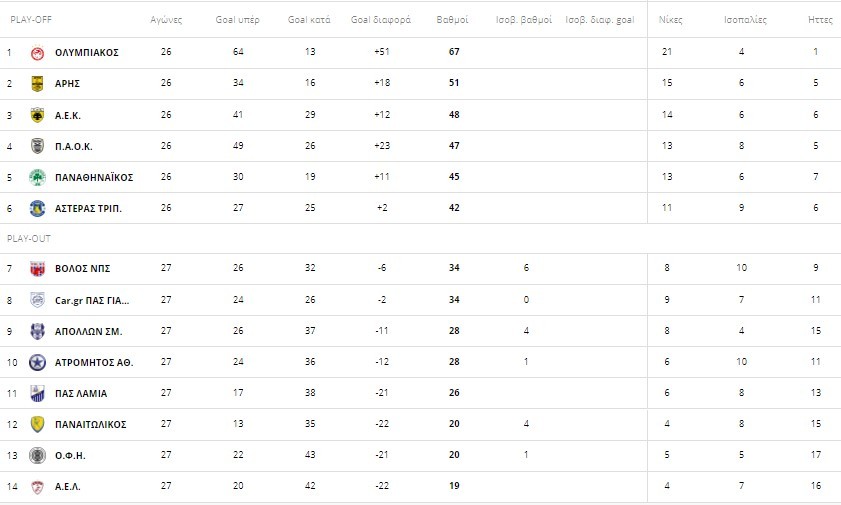Click the Panaitolikos yellow crest
Image resolution: width=841 pixels, height=505 pixels.
(x=37, y=424)
